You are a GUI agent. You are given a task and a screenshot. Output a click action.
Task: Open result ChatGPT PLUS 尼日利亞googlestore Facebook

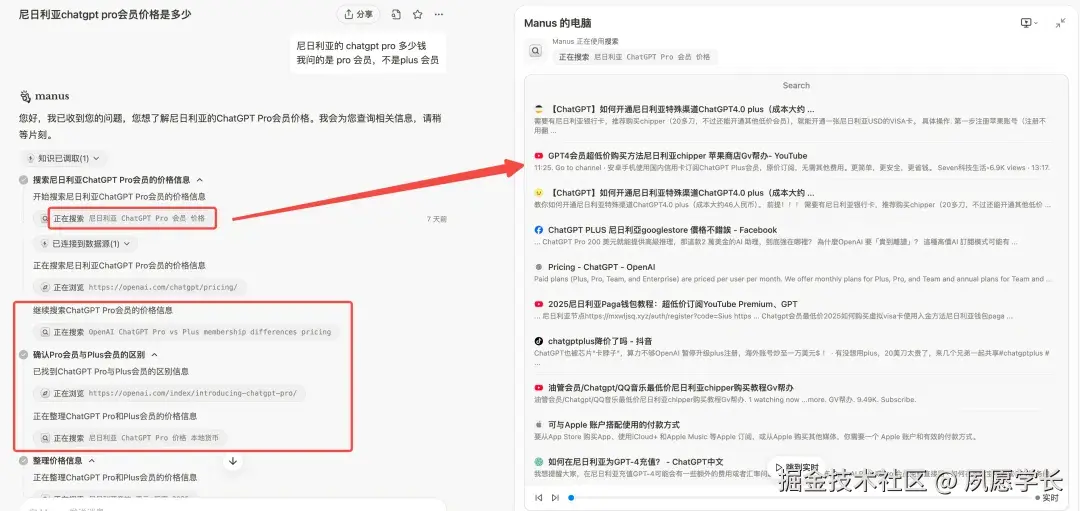[663, 230]
